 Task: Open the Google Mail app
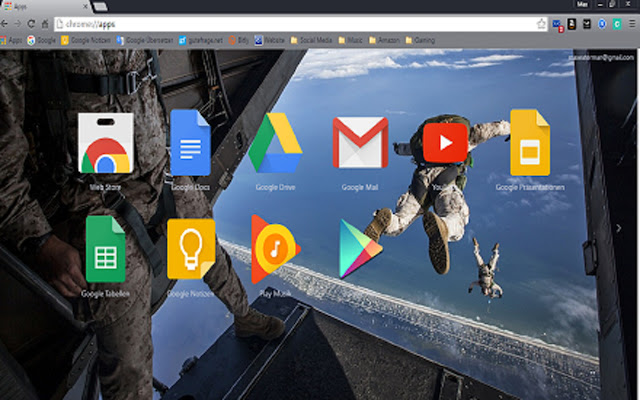point(360,142)
